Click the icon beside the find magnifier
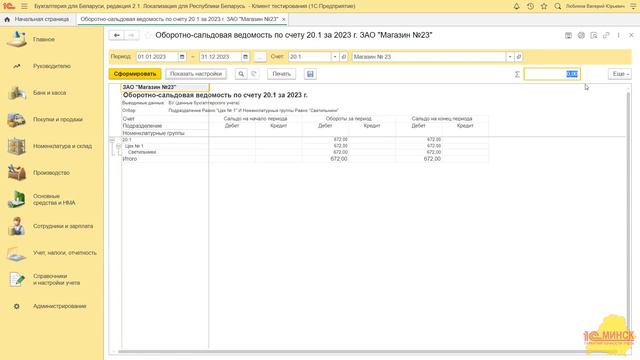This screenshot has width=640, height=360. [x=253, y=74]
